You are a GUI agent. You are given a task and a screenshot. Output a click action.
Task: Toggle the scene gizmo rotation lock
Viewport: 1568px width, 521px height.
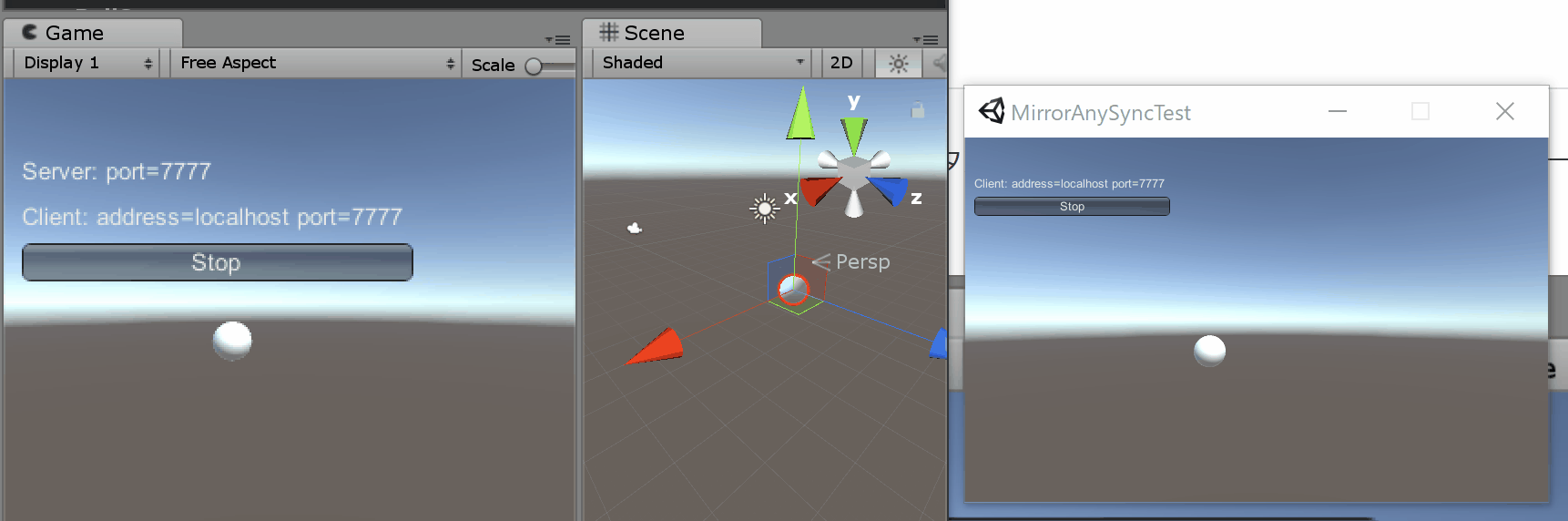pyautogui.click(x=918, y=109)
